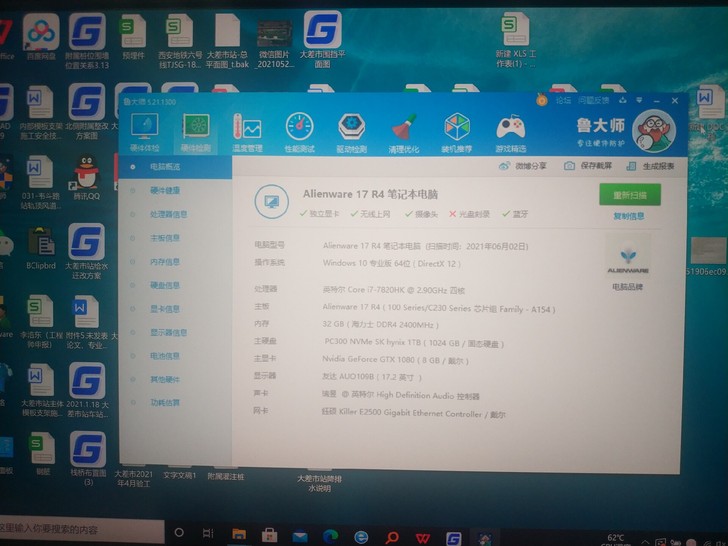Open 游戏精选 gamepad icon
The height and width of the screenshot is (546, 728).
(x=511, y=133)
